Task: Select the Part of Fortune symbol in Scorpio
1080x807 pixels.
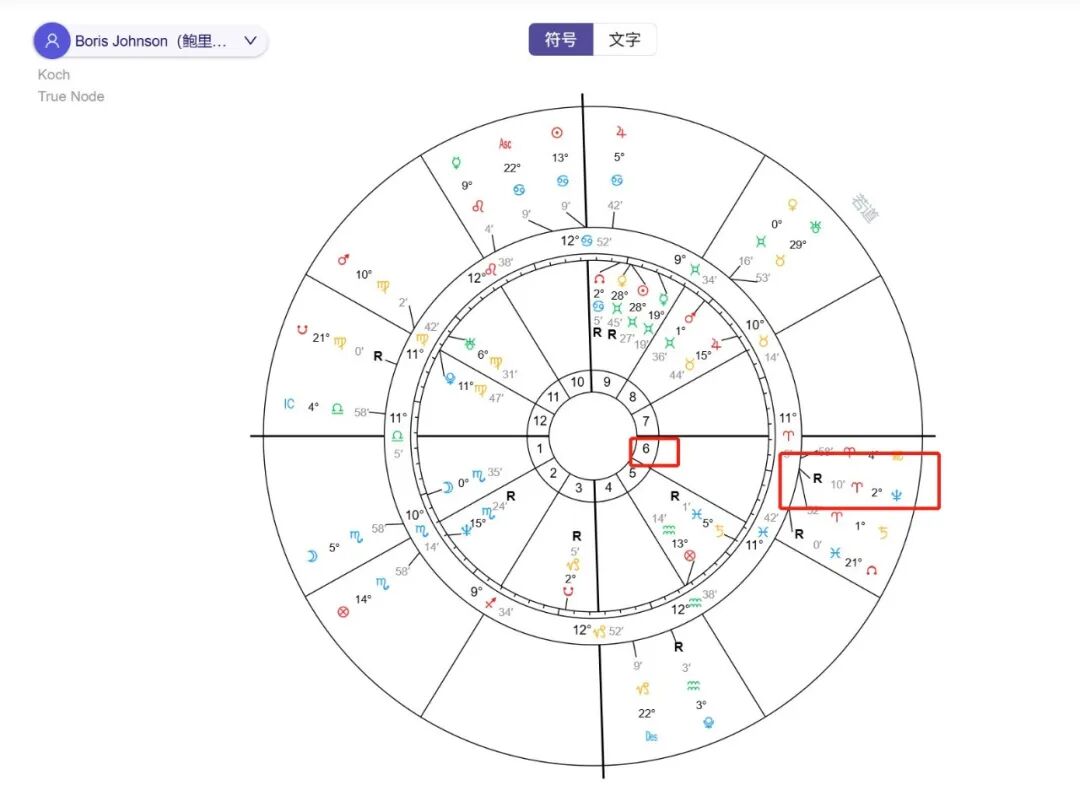Action: click(x=343, y=612)
